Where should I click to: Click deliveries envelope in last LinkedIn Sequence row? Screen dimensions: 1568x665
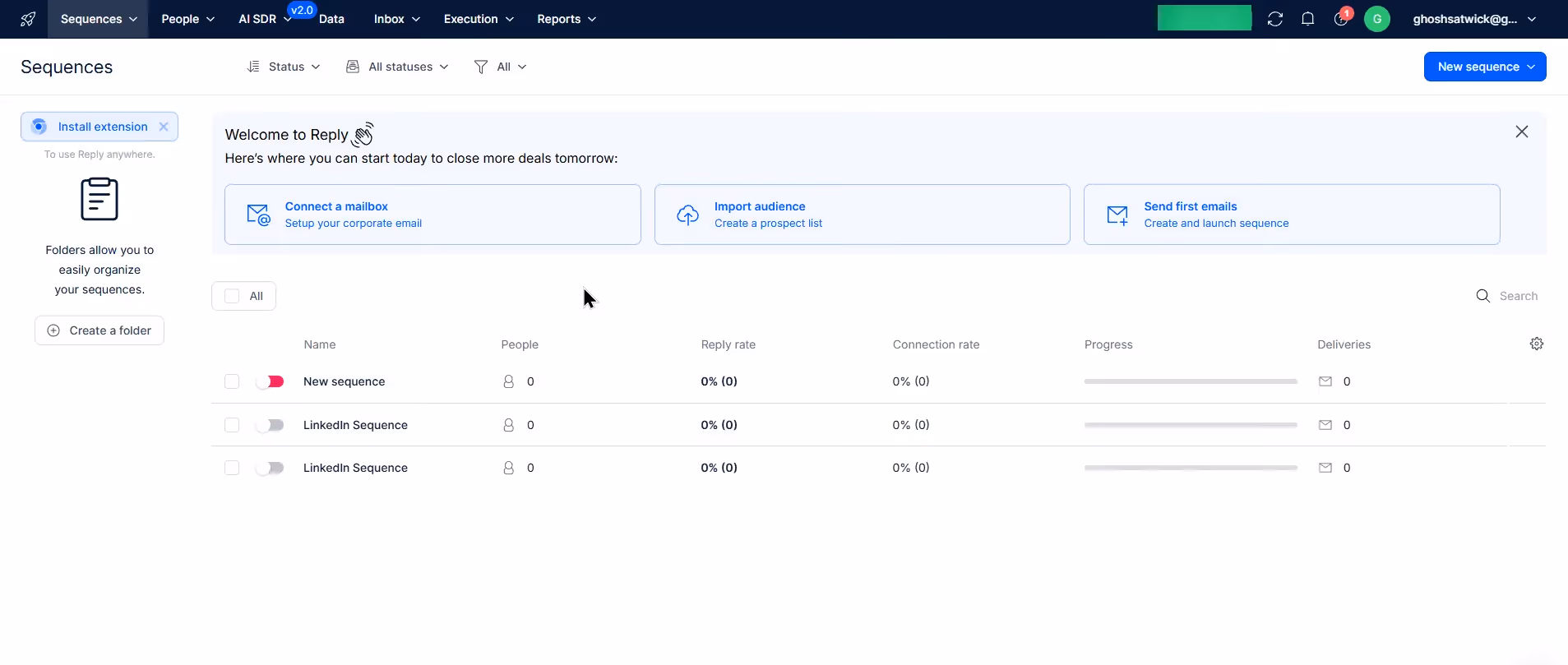click(1325, 468)
